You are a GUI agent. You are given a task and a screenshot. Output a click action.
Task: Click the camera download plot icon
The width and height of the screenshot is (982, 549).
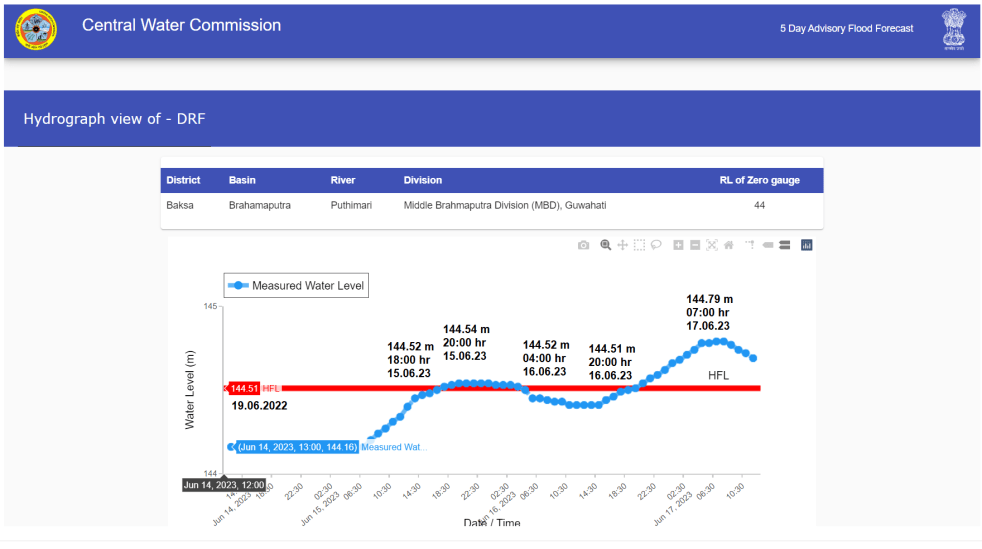(583, 245)
